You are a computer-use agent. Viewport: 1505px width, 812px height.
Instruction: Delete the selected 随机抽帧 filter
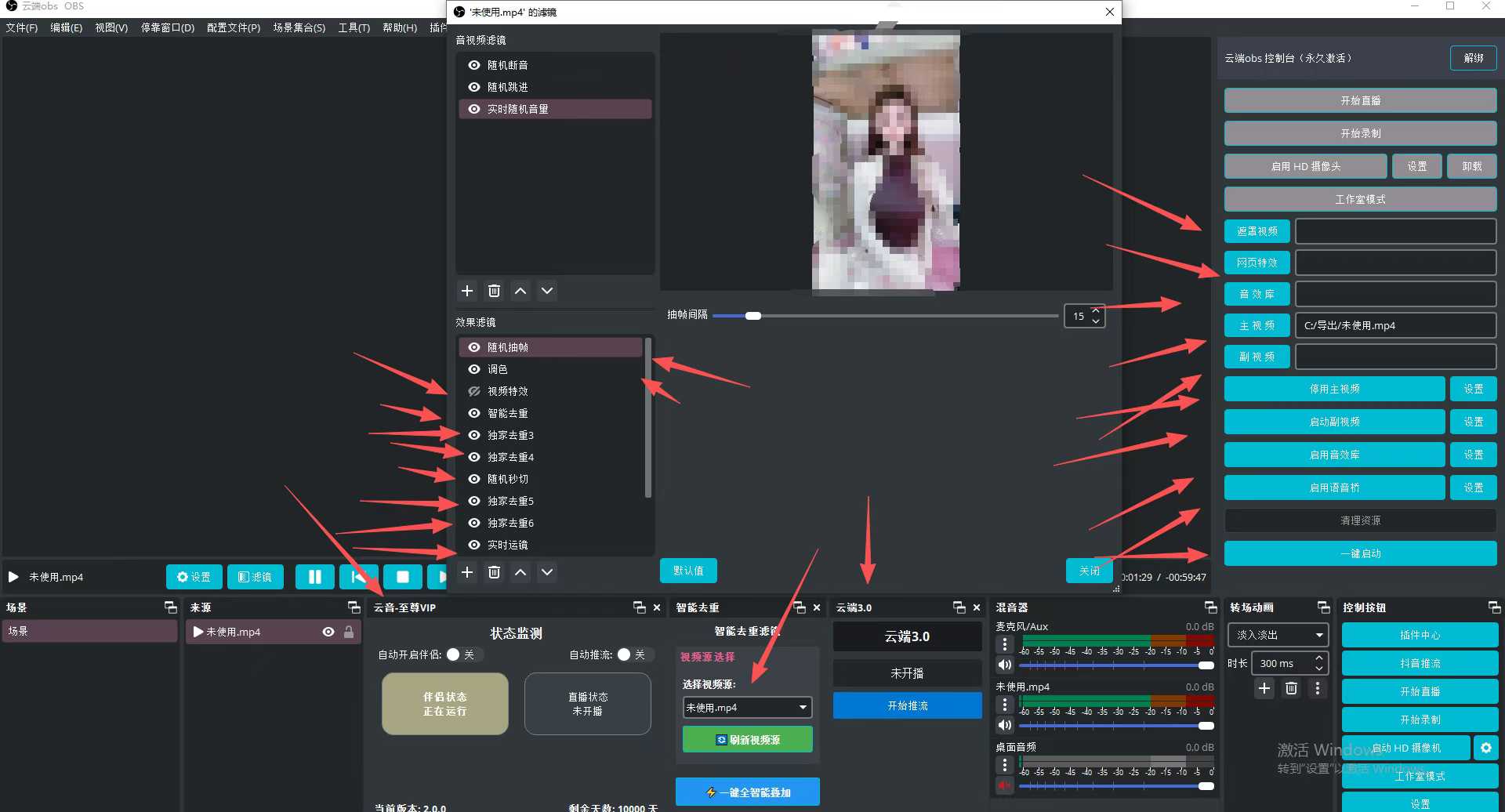click(x=494, y=572)
